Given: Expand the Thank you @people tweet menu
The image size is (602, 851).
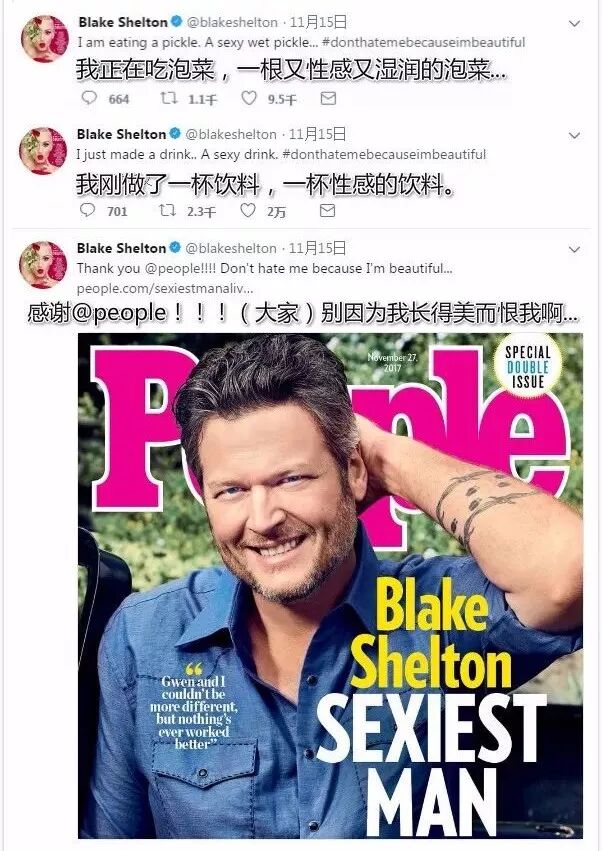Looking at the screenshot, I should (x=574, y=250).
